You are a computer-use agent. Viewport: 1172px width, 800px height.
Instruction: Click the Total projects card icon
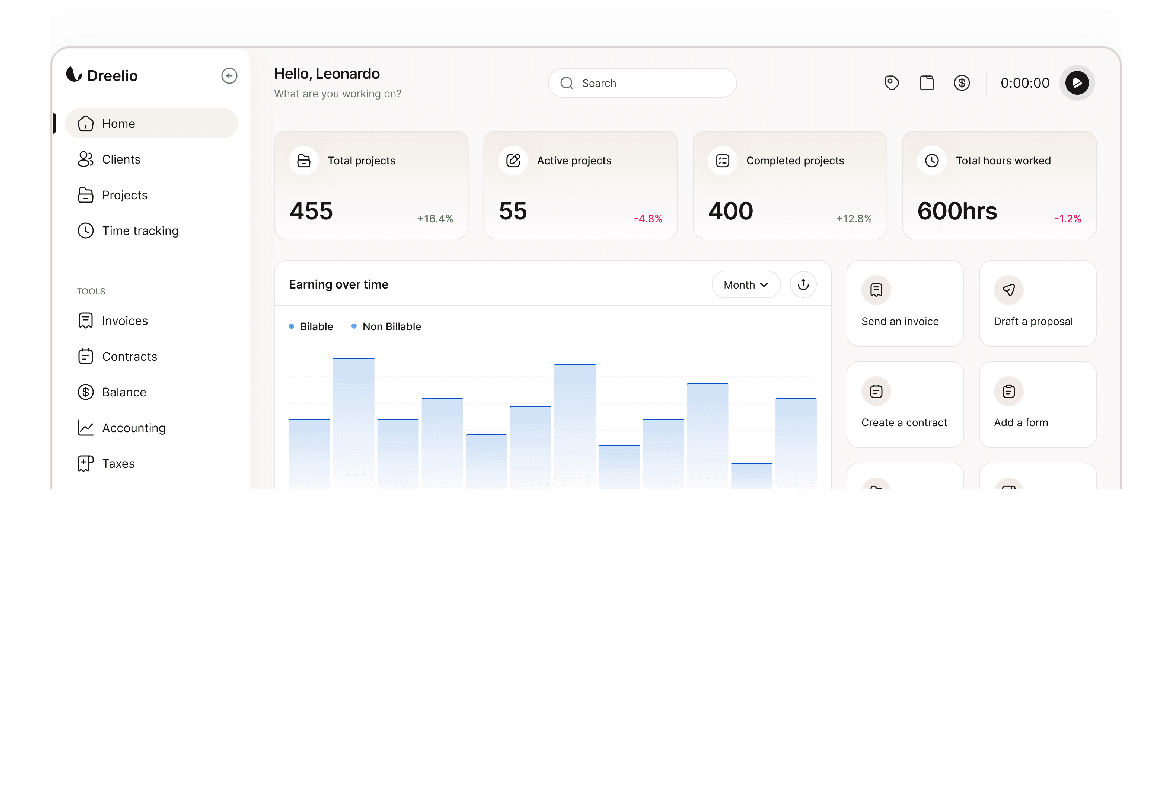[x=303, y=161]
